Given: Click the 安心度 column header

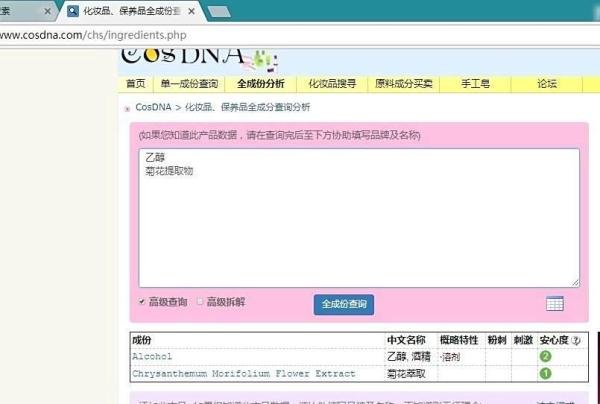Looking at the screenshot, I should coord(554,340).
